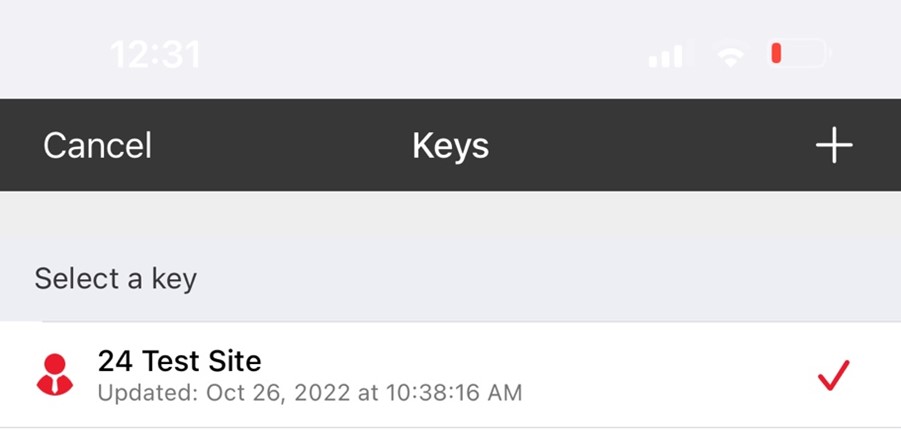Tap the Wi-Fi status icon
The width and height of the screenshot is (901, 444).
tap(730, 56)
